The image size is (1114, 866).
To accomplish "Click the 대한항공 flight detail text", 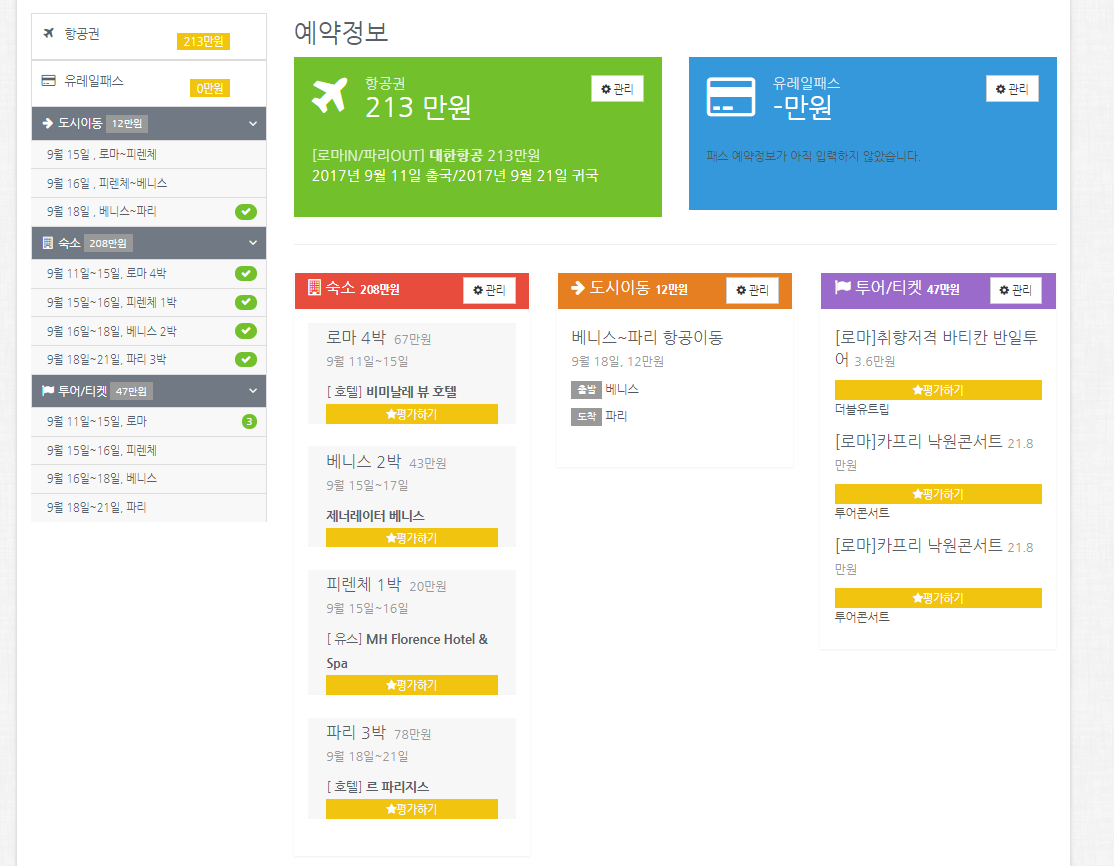I will 426,156.
